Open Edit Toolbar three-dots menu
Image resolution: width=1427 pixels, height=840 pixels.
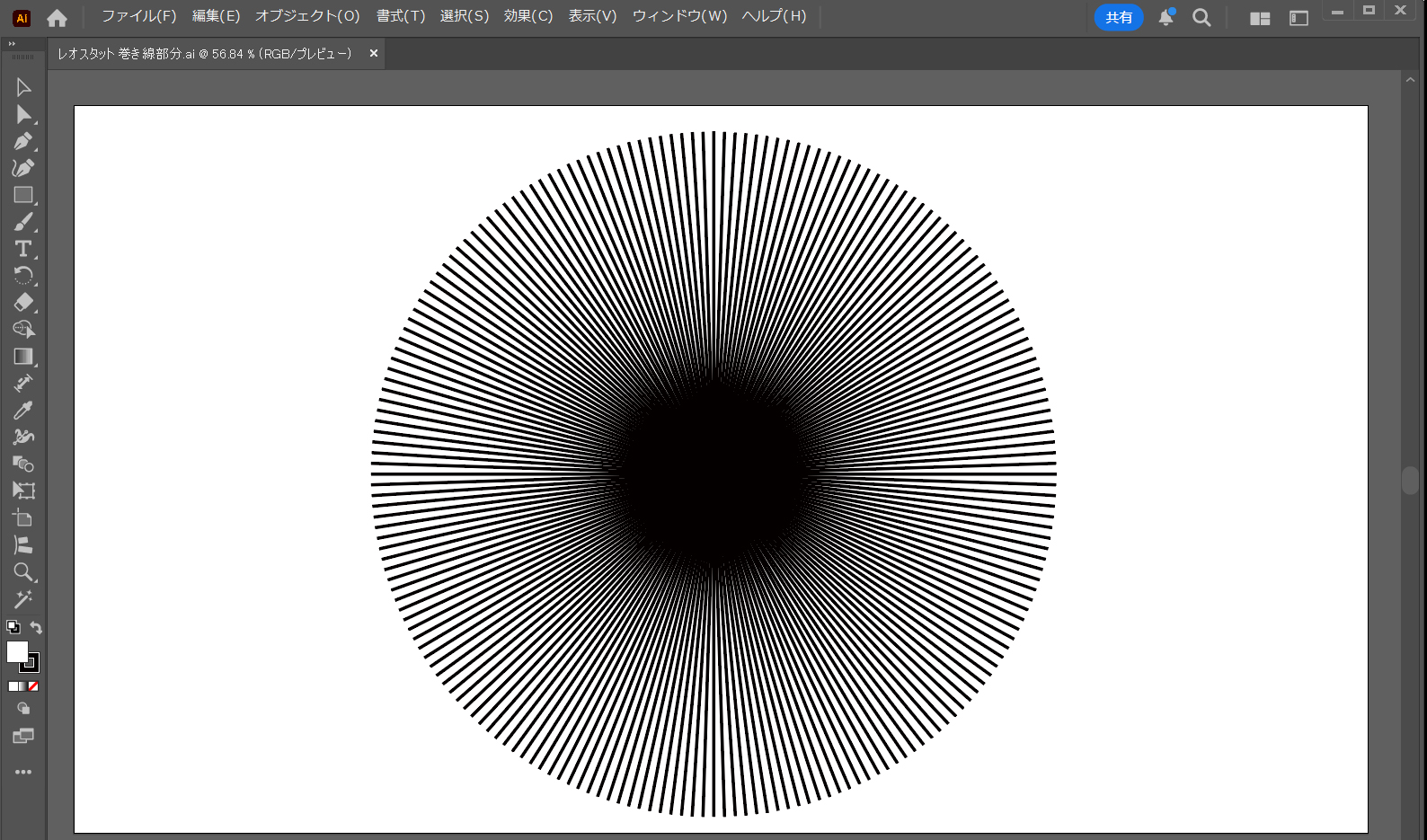tap(23, 772)
